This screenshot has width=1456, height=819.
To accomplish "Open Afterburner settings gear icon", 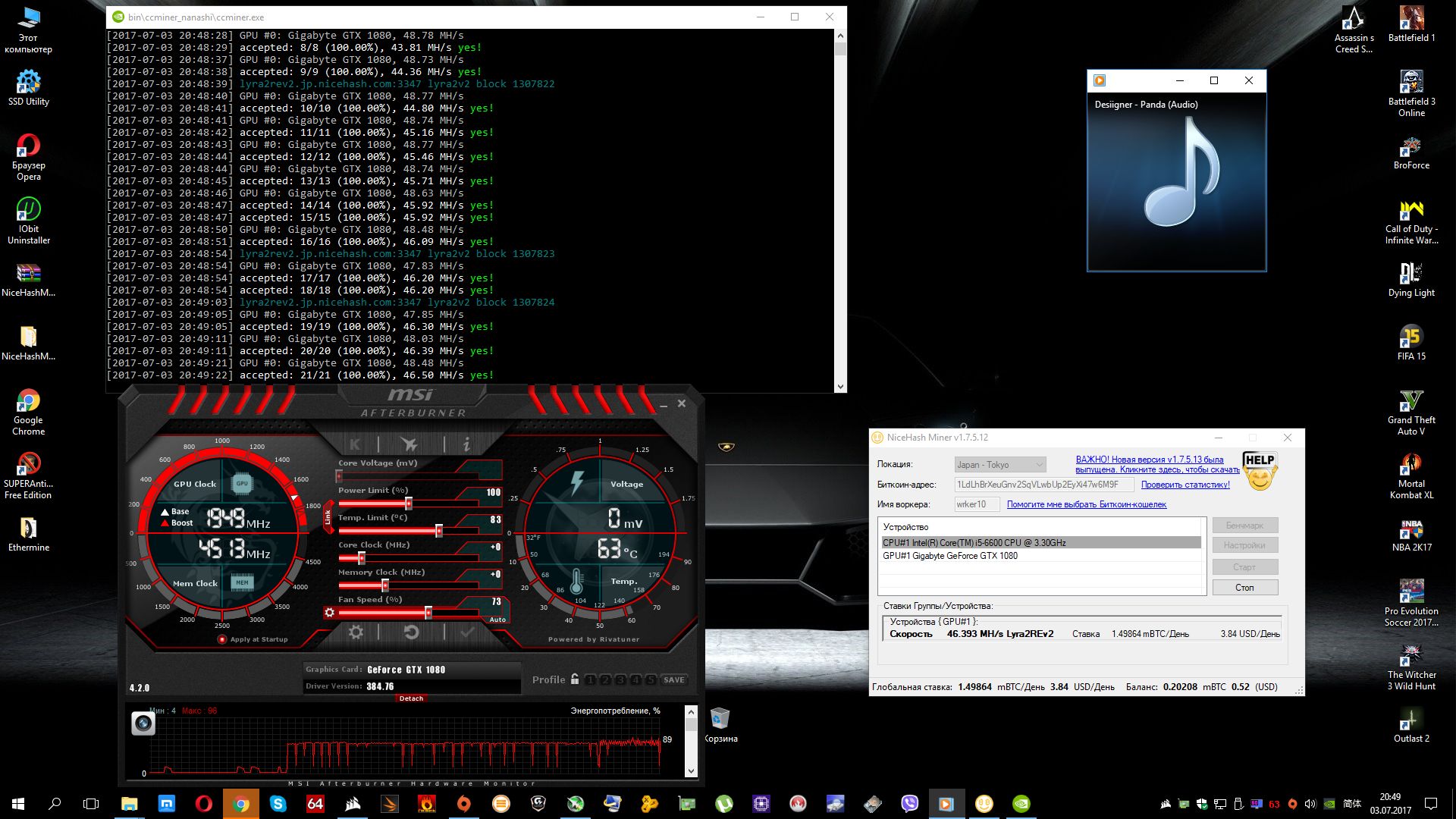I will click(x=356, y=632).
